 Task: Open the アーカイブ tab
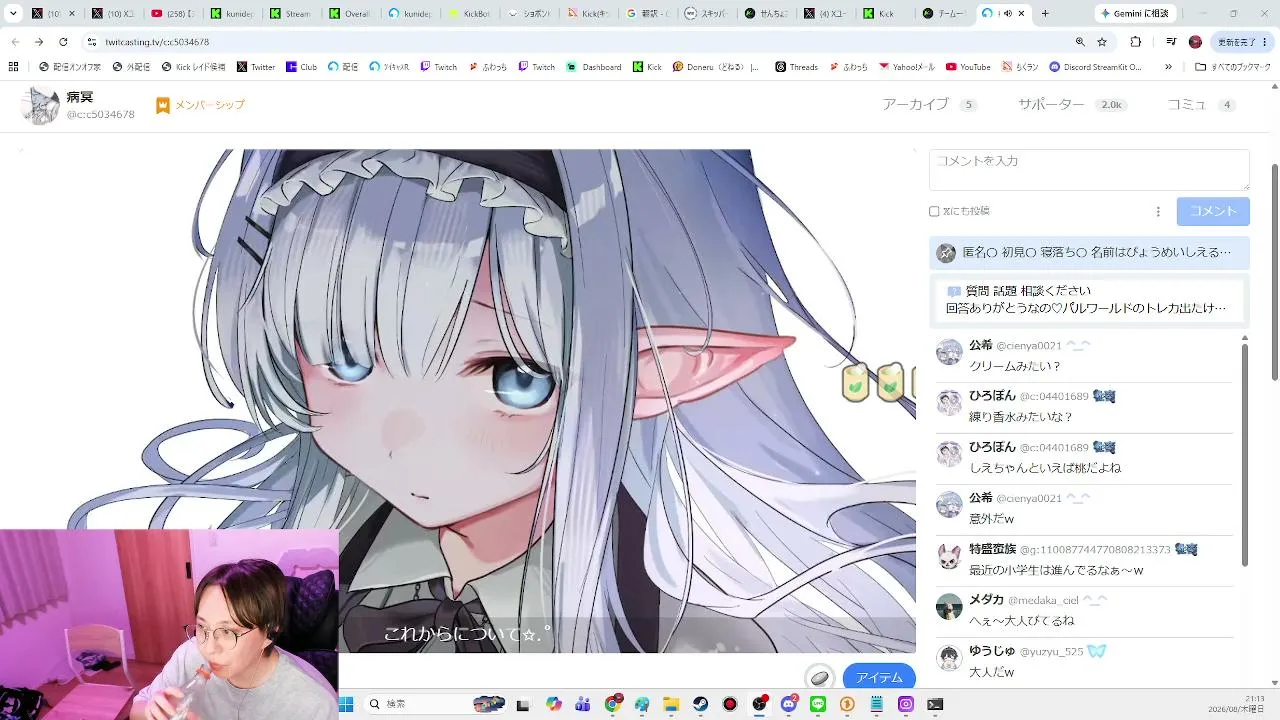pyautogui.click(x=929, y=105)
